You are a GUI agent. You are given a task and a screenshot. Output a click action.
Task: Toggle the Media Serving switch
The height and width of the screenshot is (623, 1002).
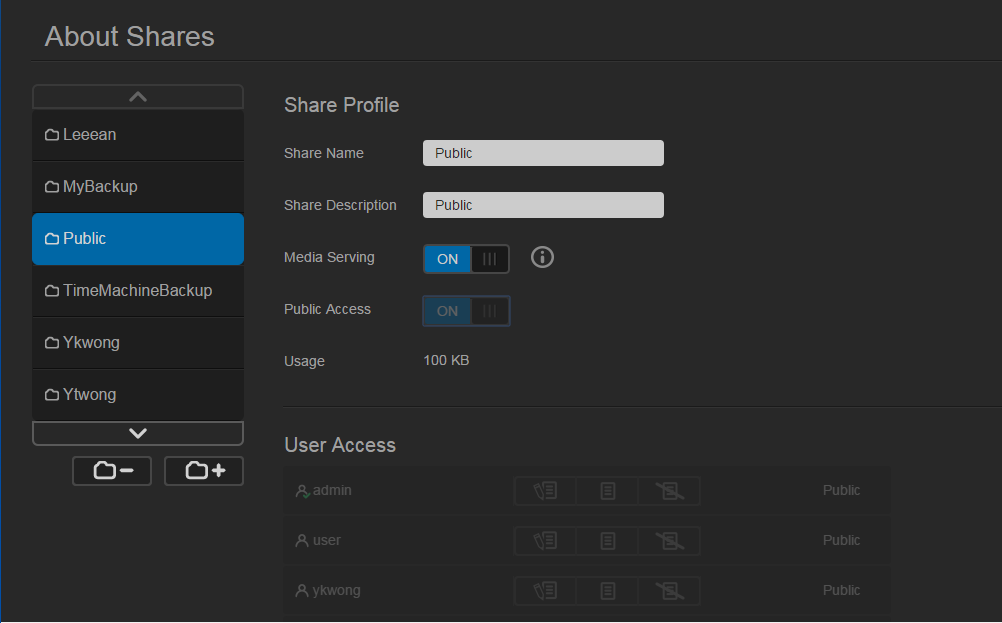click(466, 259)
